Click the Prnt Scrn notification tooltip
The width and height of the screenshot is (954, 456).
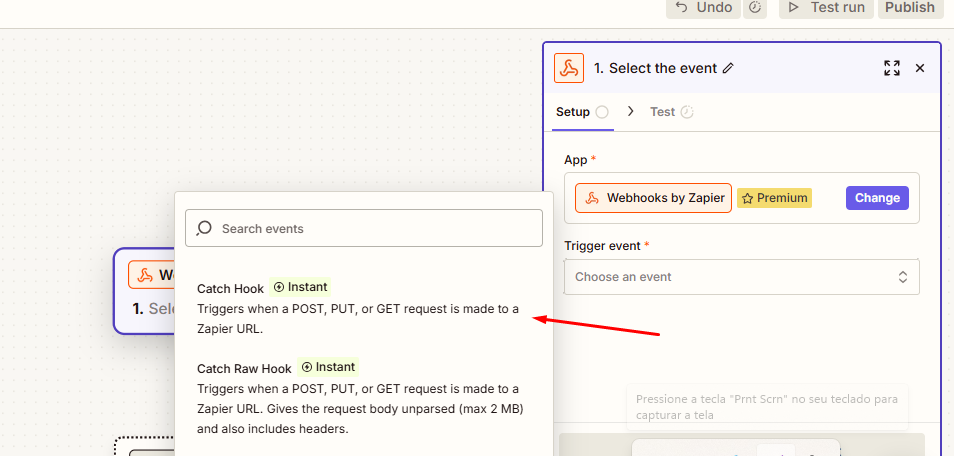pyautogui.click(x=767, y=407)
